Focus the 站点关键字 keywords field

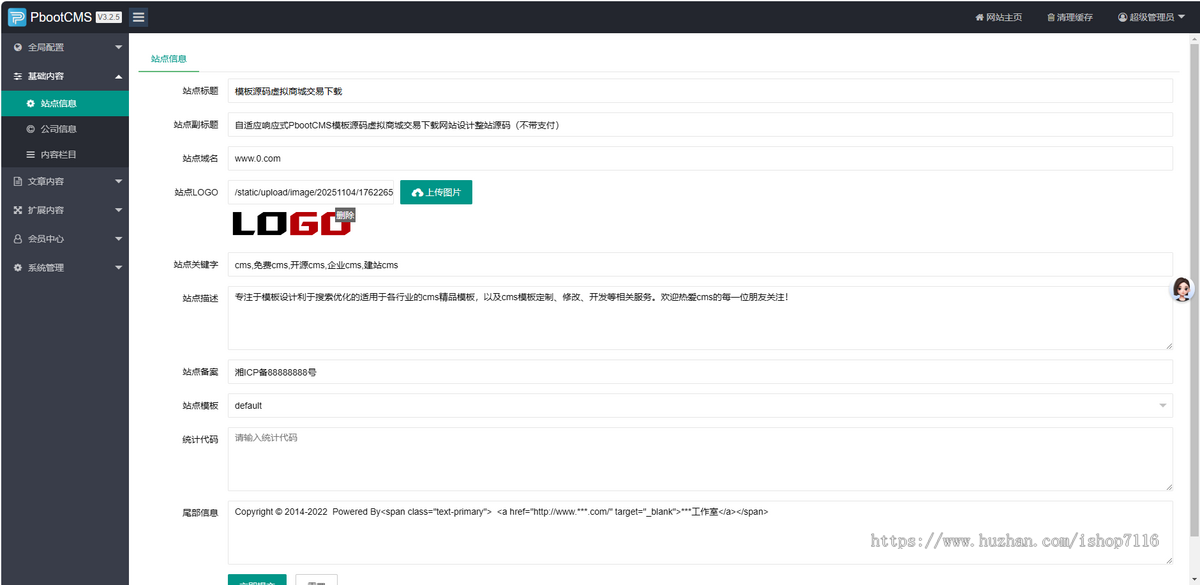700,264
